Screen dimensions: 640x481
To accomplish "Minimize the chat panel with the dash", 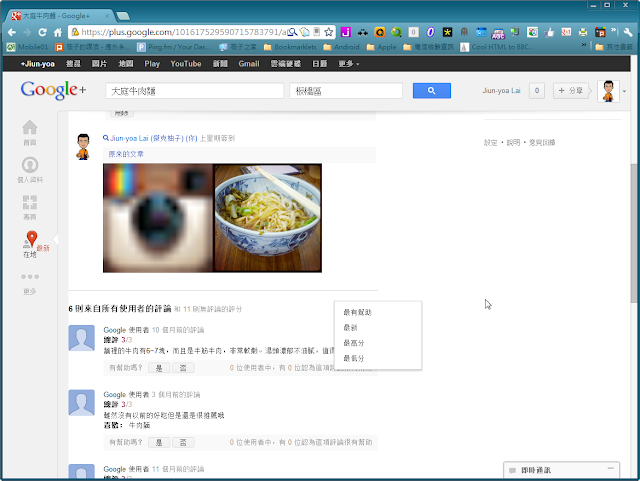I will click(x=611, y=468).
